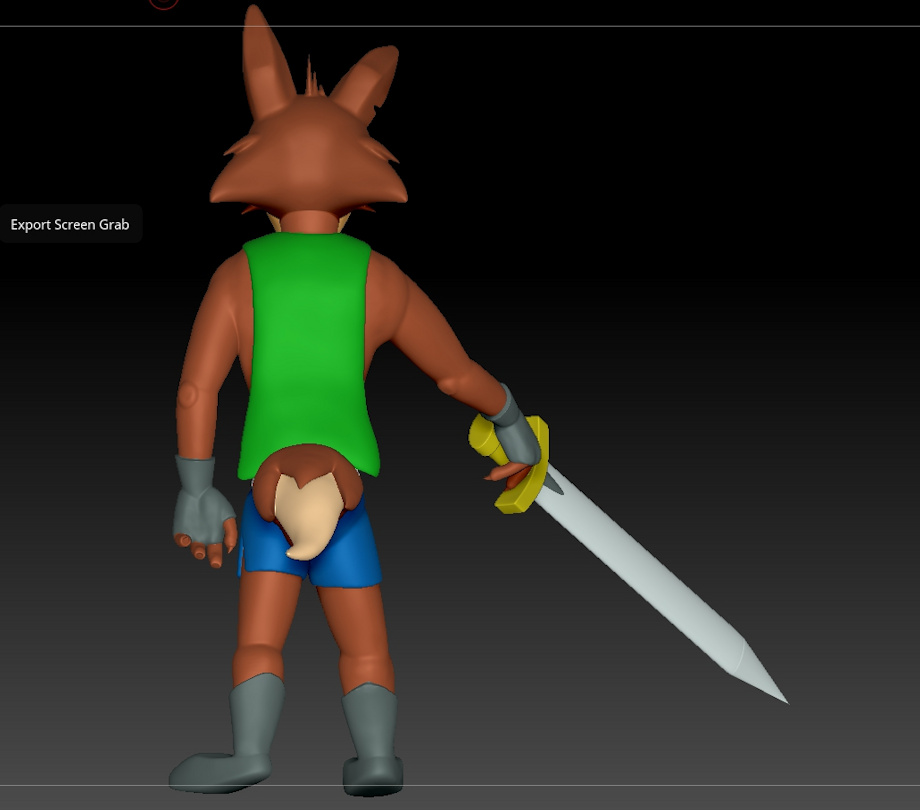
Task: Click the red brush cursor circle at top
Action: pyautogui.click(x=163, y=3)
